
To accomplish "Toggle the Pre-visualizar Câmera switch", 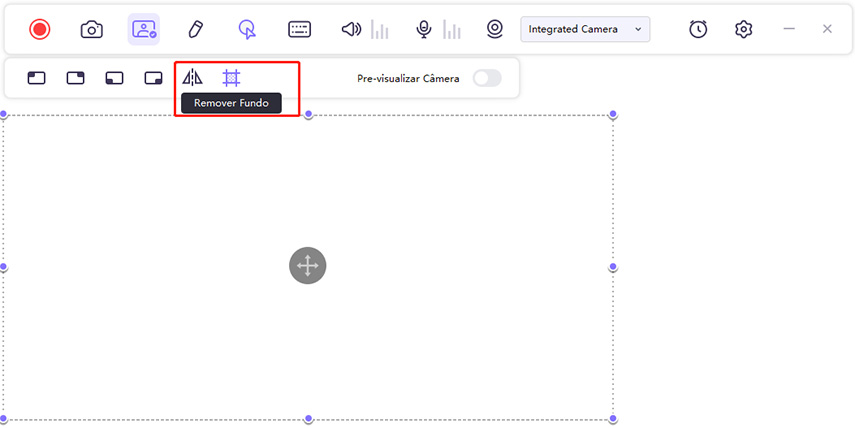I will 487,79.
